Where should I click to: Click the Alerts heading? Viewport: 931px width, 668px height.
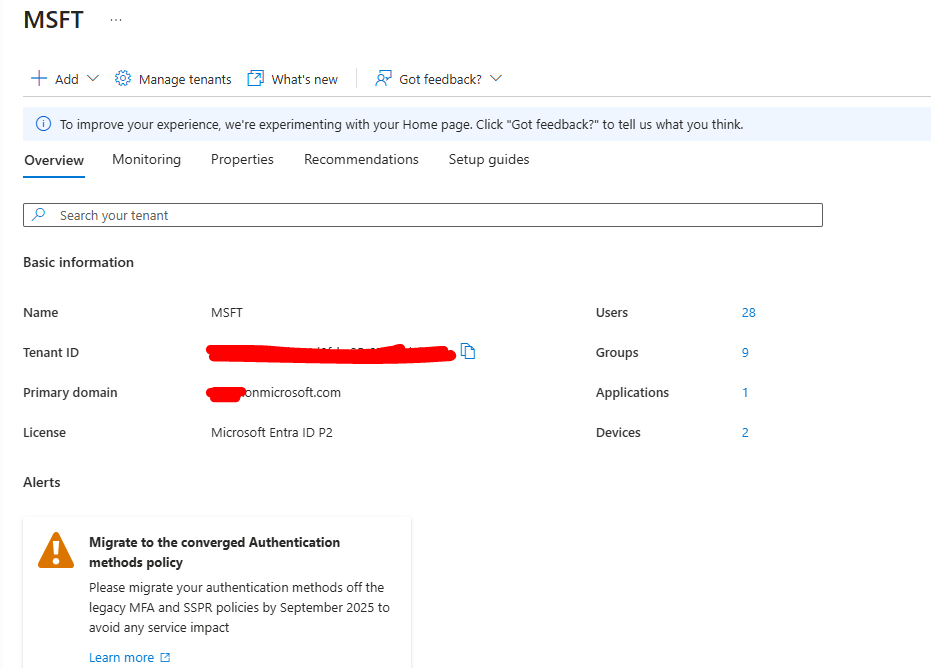pyautogui.click(x=42, y=482)
